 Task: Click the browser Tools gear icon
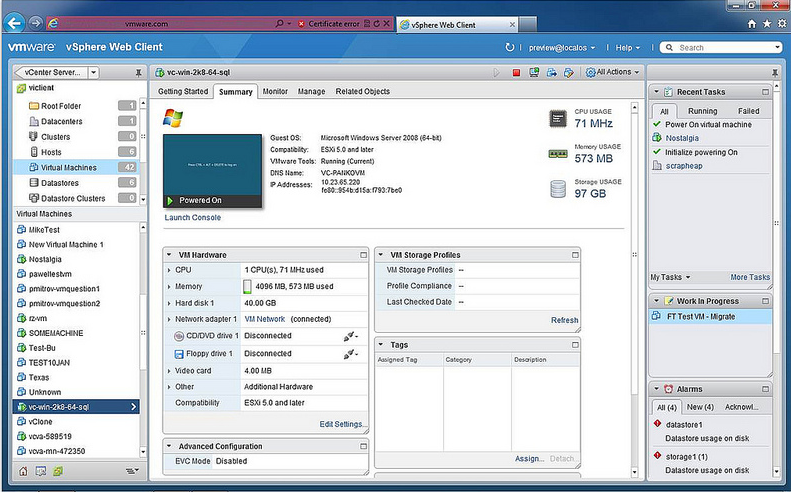782,24
